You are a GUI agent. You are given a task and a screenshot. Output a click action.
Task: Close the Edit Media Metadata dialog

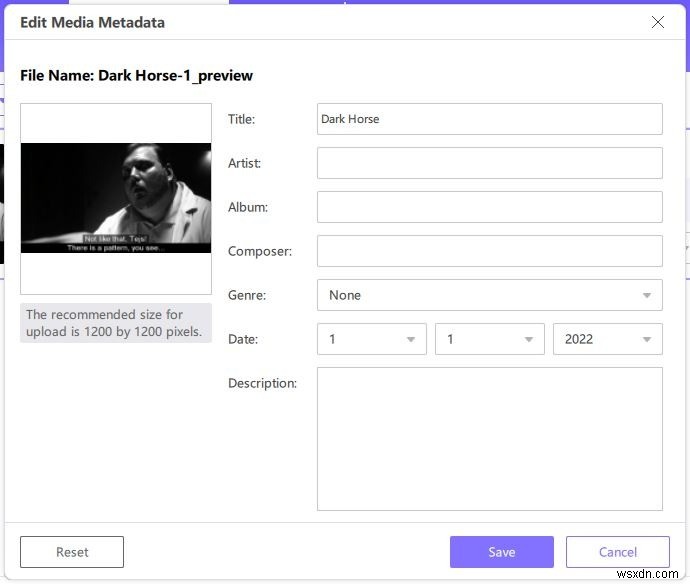point(657,22)
